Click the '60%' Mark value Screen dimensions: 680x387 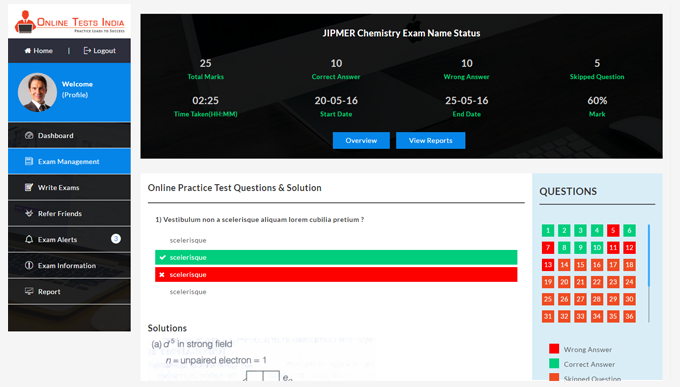[x=597, y=101]
